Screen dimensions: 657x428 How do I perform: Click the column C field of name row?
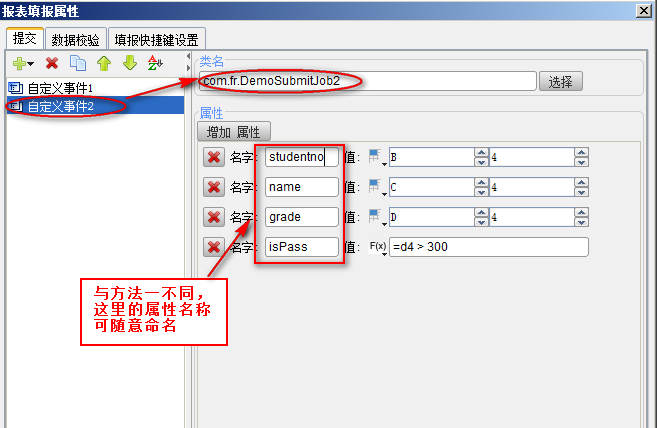[432, 187]
